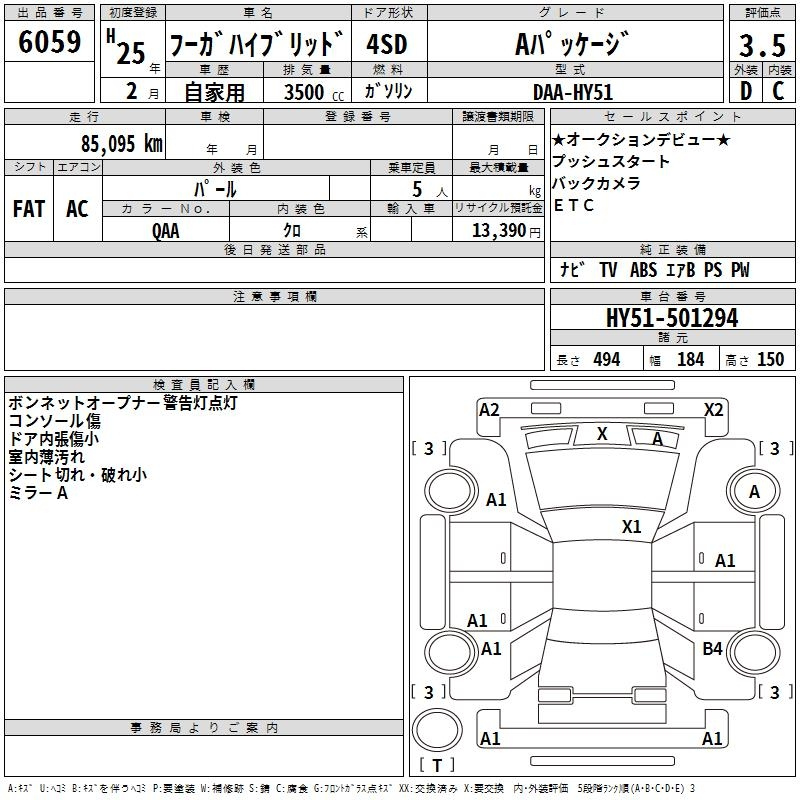The width and height of the screenshot is (800, 800).
Task: Click the mileage 85,095 km
Action: click(x=122, y=143)
